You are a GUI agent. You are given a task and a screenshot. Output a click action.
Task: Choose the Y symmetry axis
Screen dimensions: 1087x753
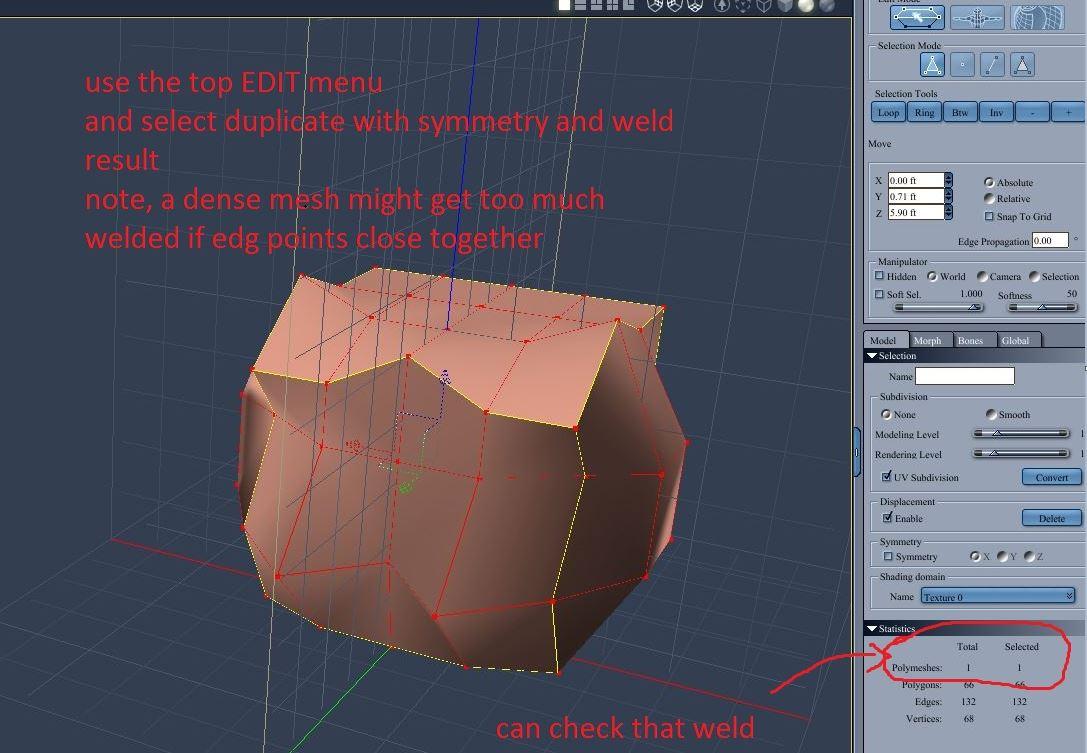click(1002, 556)
